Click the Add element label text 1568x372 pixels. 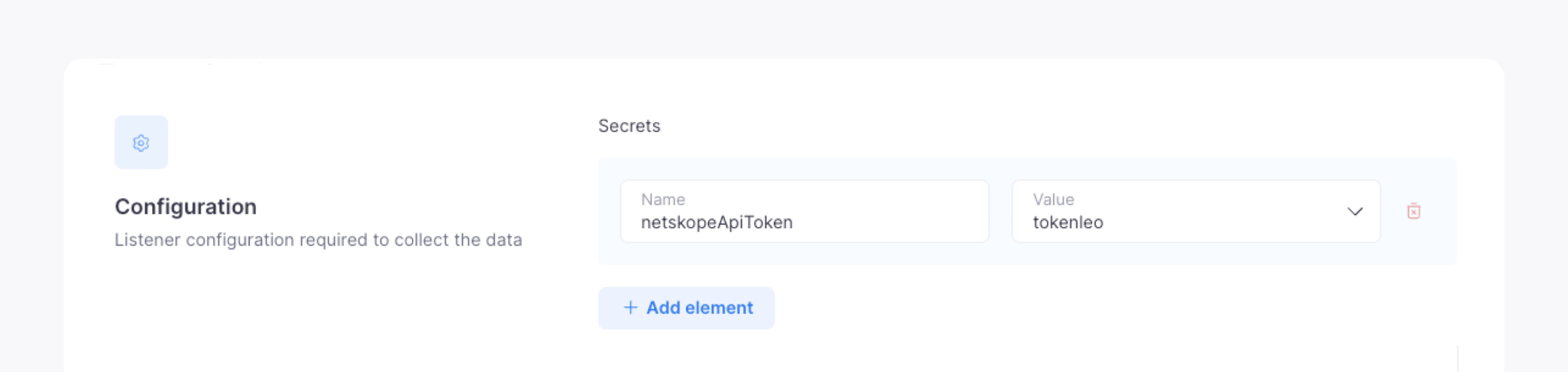pos(699,308)
